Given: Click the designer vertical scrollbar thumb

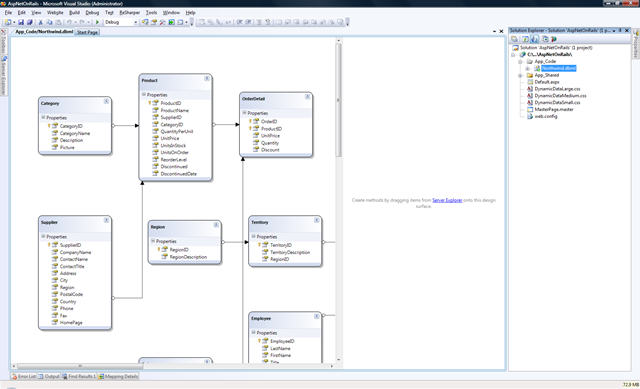Looking at the screenshot, I should [x=338, y=100].
